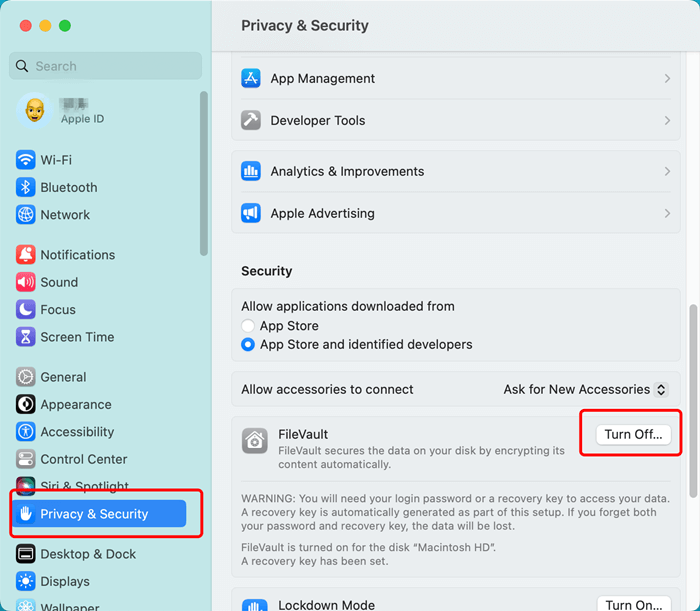Turn off FileVault
The height and width of the screenshot is (611, 700).
pos(633,434)
